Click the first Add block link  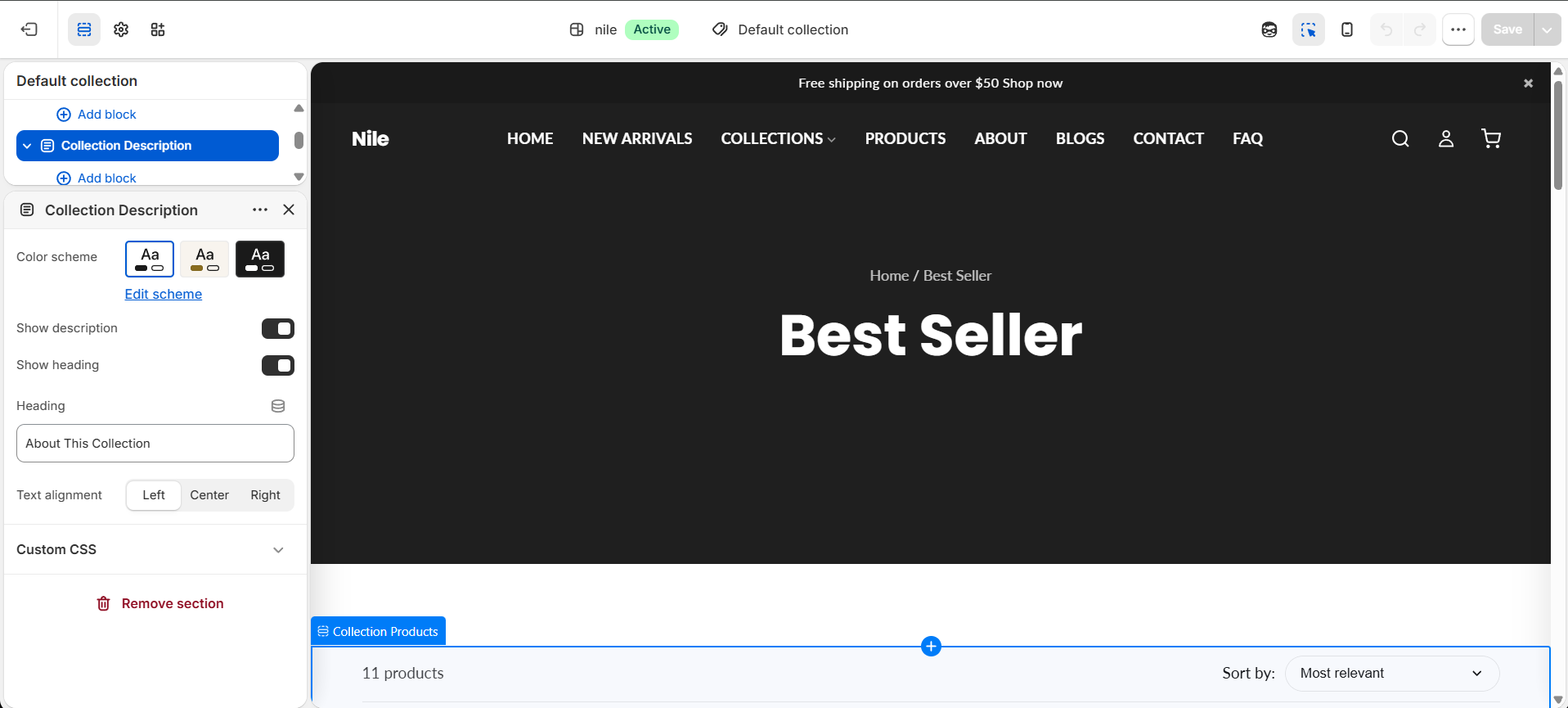(97, 115)
